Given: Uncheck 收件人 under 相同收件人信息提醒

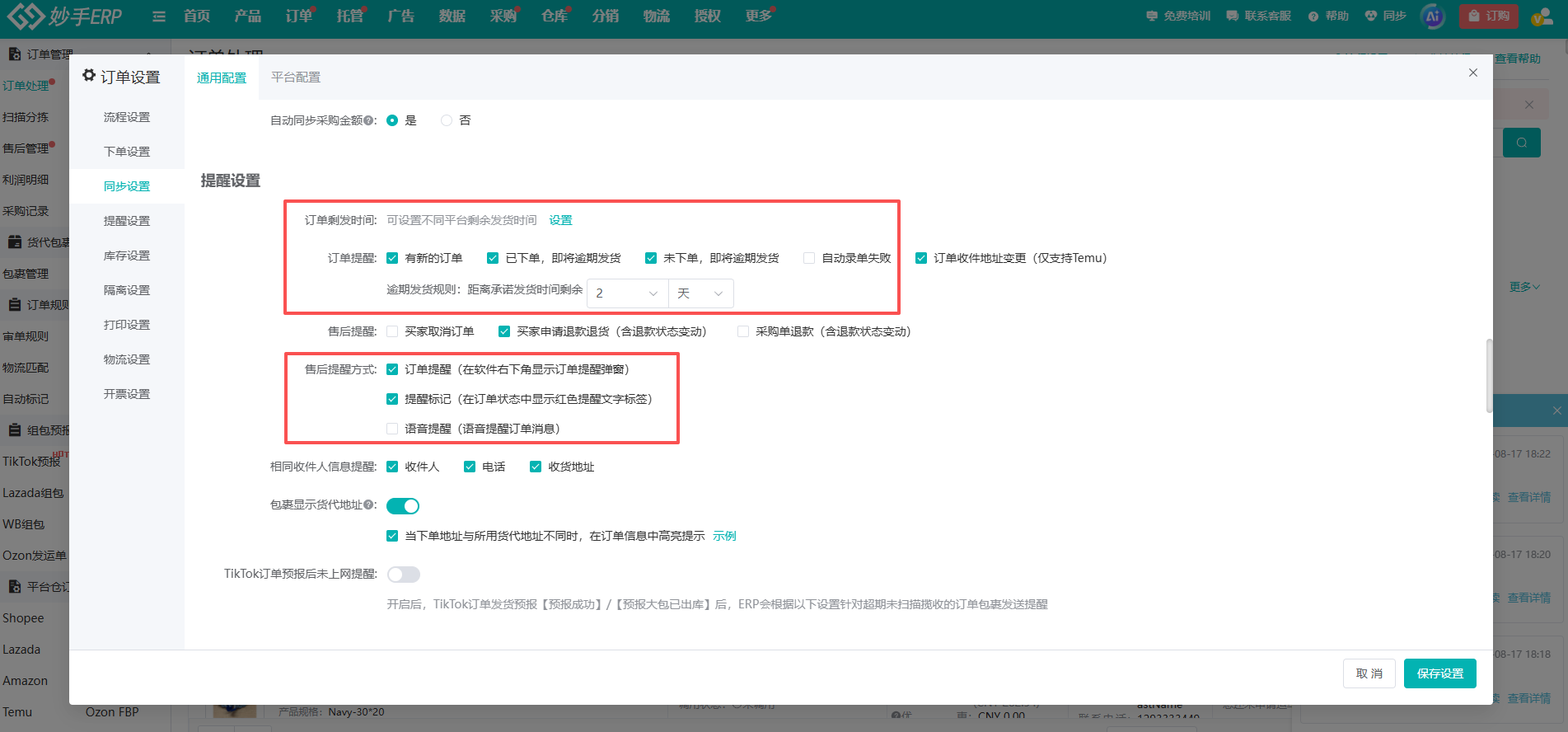Looking at the screenshot, I should [392, 467].
